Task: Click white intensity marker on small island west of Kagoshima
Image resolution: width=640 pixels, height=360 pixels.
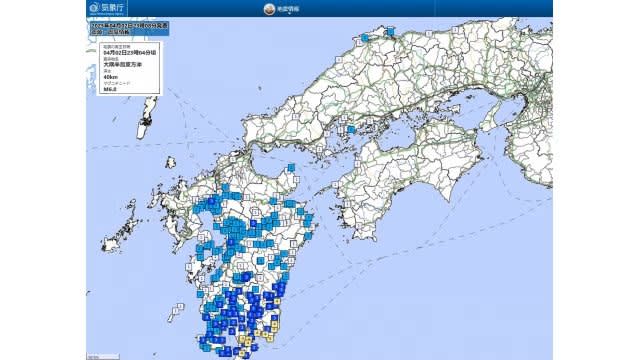Action: click(180, 307)
